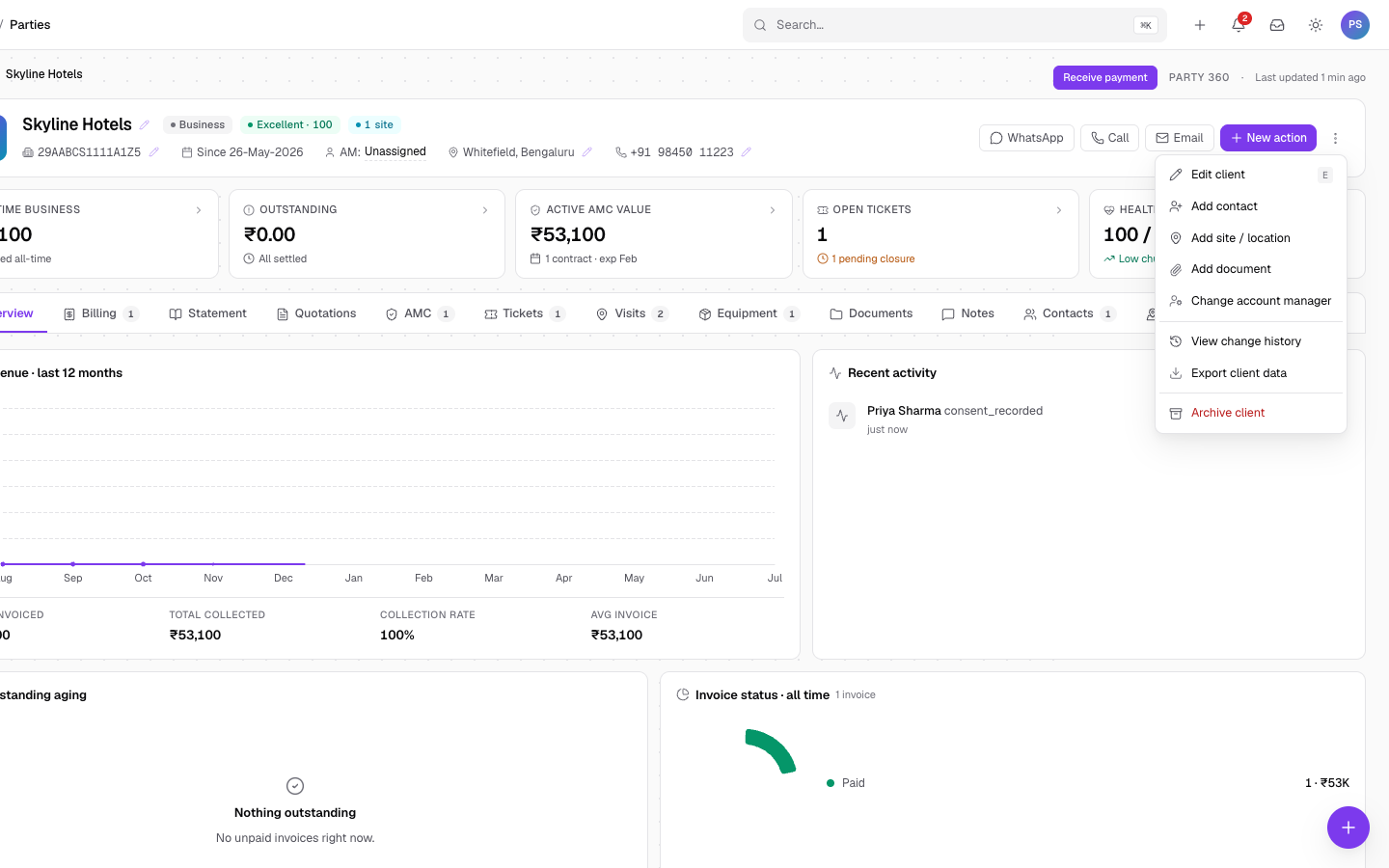Open the AMC tab

coord(419,313)
